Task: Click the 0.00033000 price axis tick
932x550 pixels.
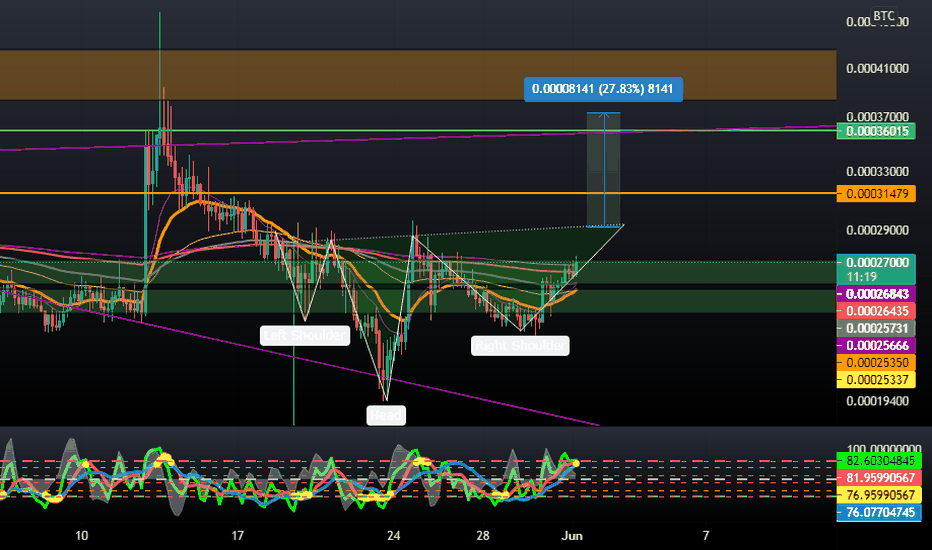Action: click(x=877, y=171)
